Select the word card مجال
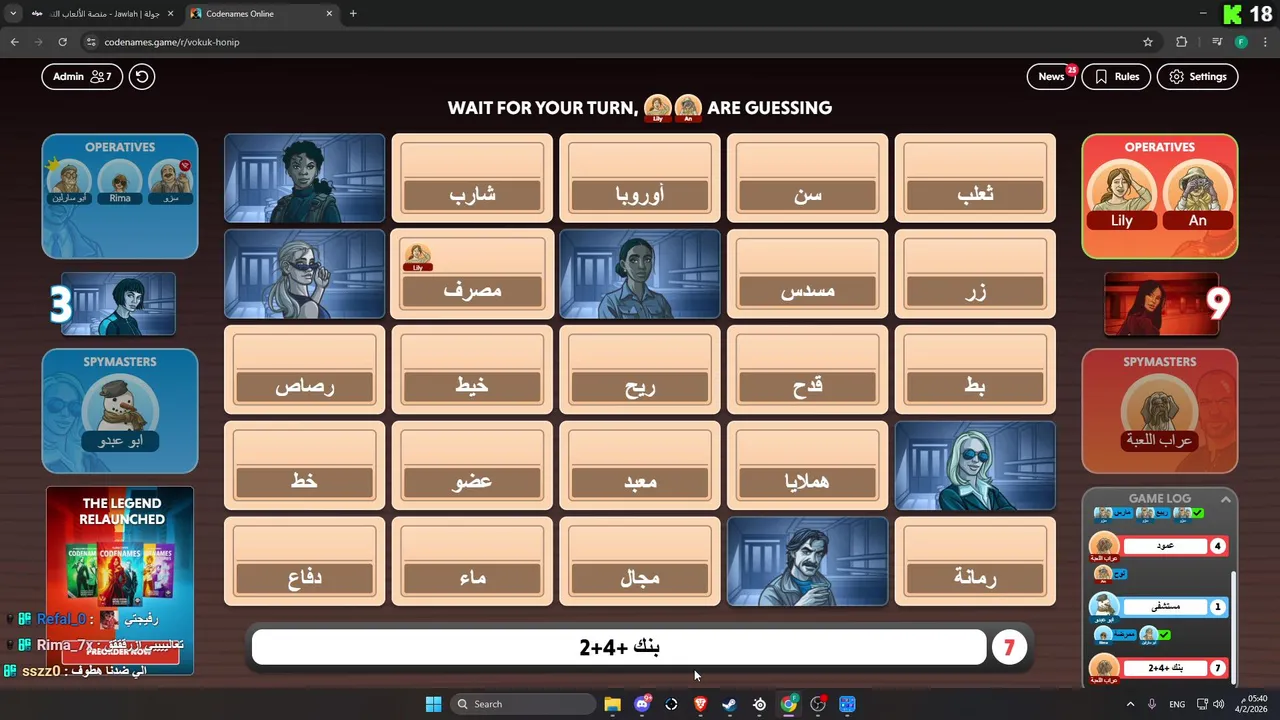 [640, 562]
